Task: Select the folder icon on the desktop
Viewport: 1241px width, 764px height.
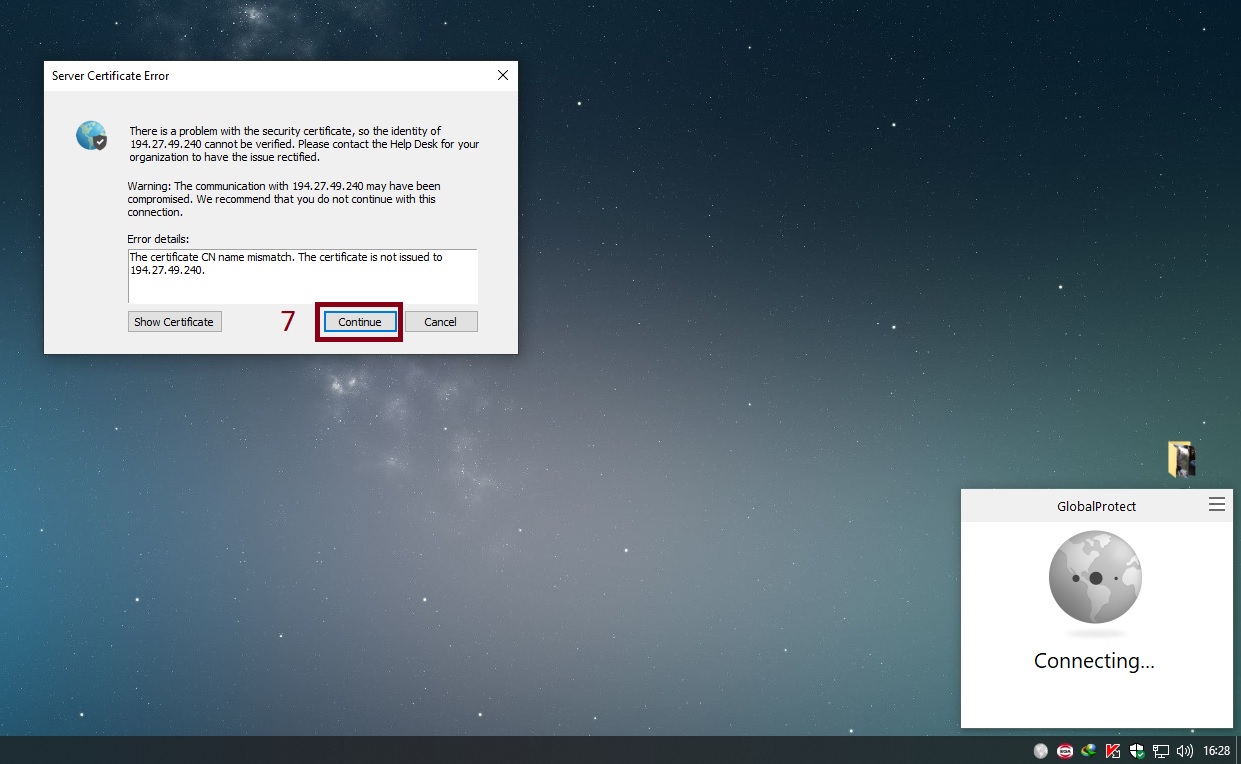Action: [x=1181, y=459]
